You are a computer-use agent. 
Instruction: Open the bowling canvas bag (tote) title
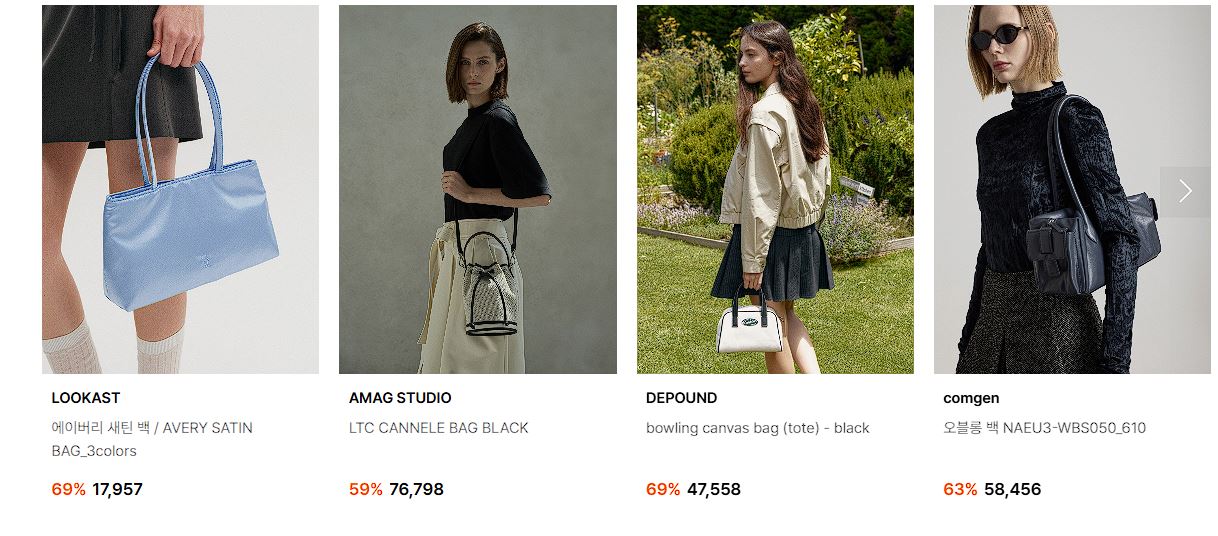click(758, 428)
